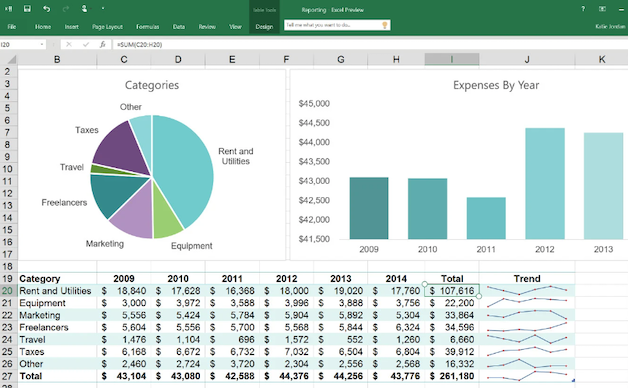Screen dimensions: 628x388
Task: Switch to the Home tab
Action: [x=43, y=27]
